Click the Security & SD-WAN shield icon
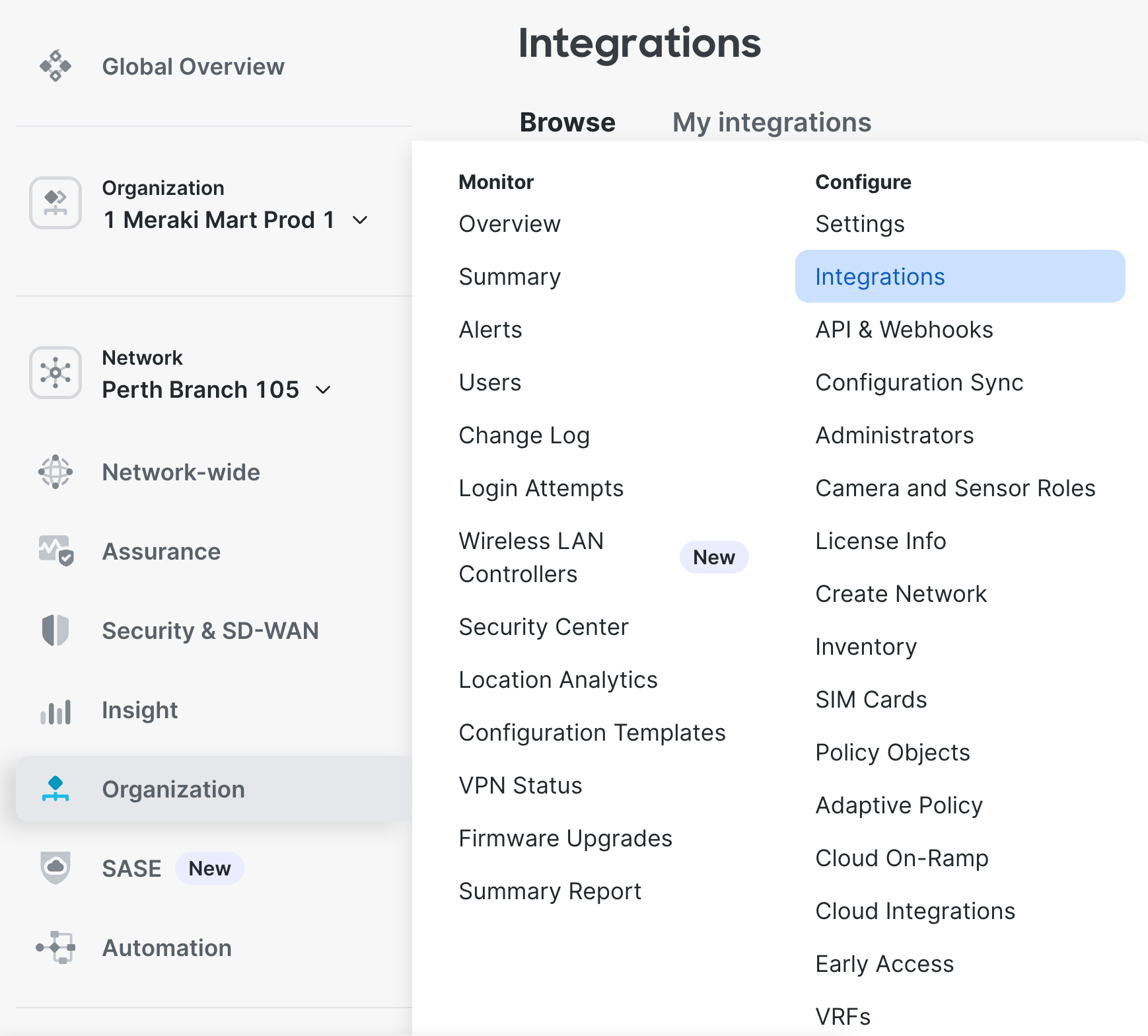 click(55, 630)
